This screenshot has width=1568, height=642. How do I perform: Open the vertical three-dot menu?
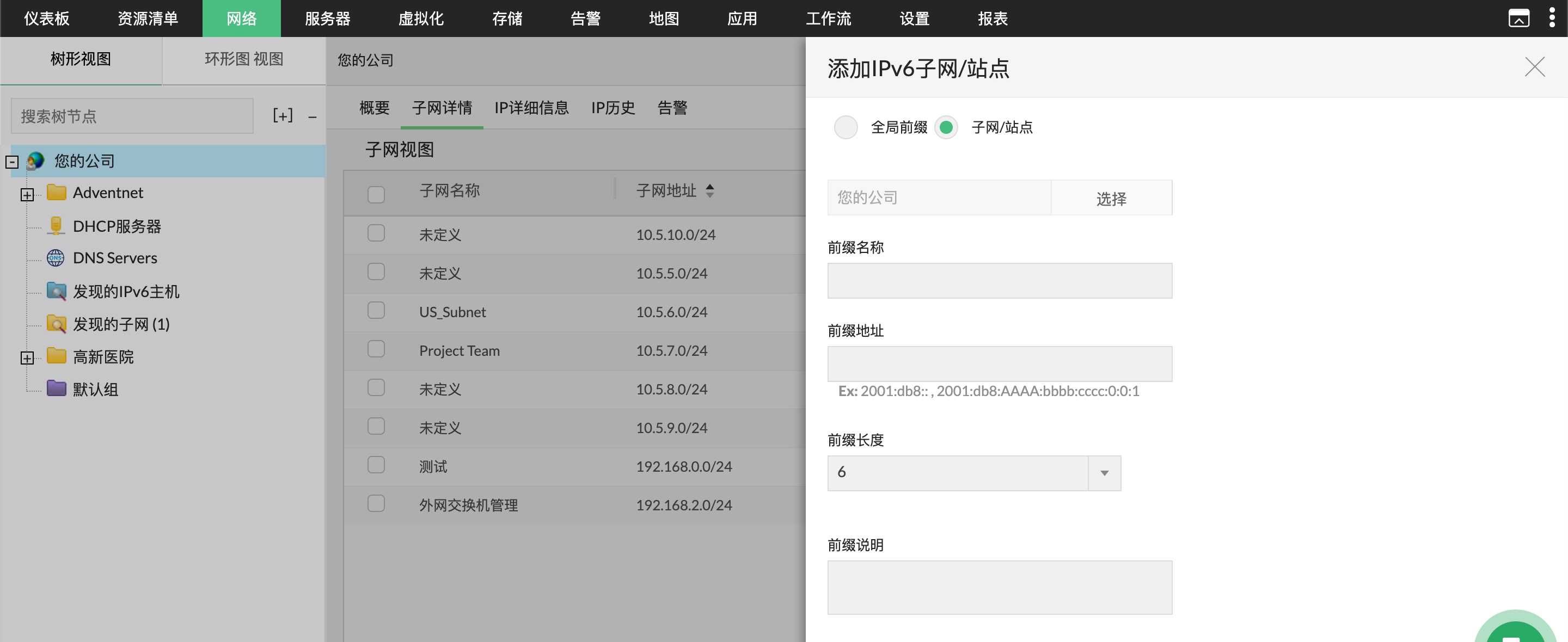[1552, 18]
